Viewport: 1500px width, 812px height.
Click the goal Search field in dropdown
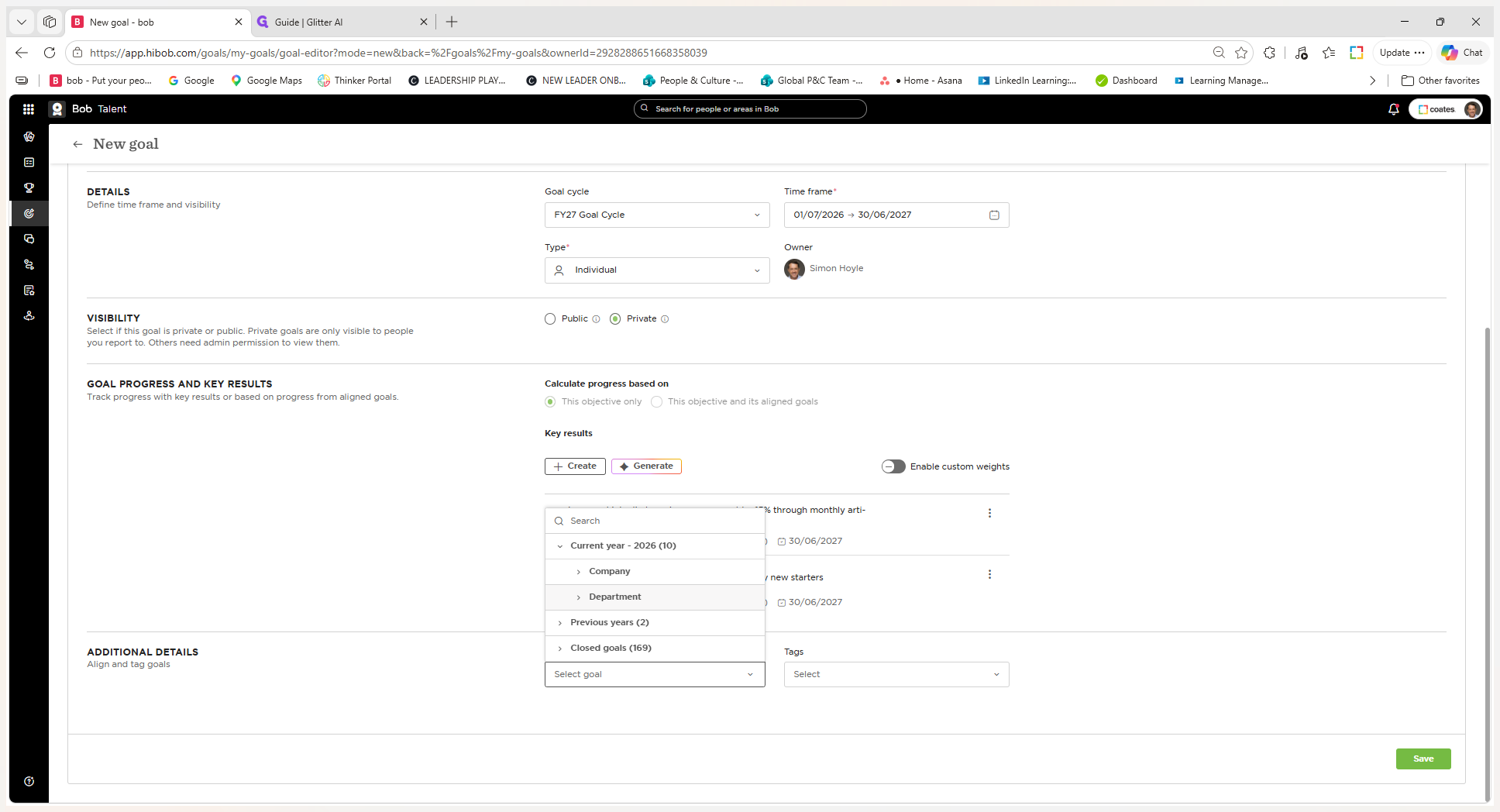tap(655, 521)
